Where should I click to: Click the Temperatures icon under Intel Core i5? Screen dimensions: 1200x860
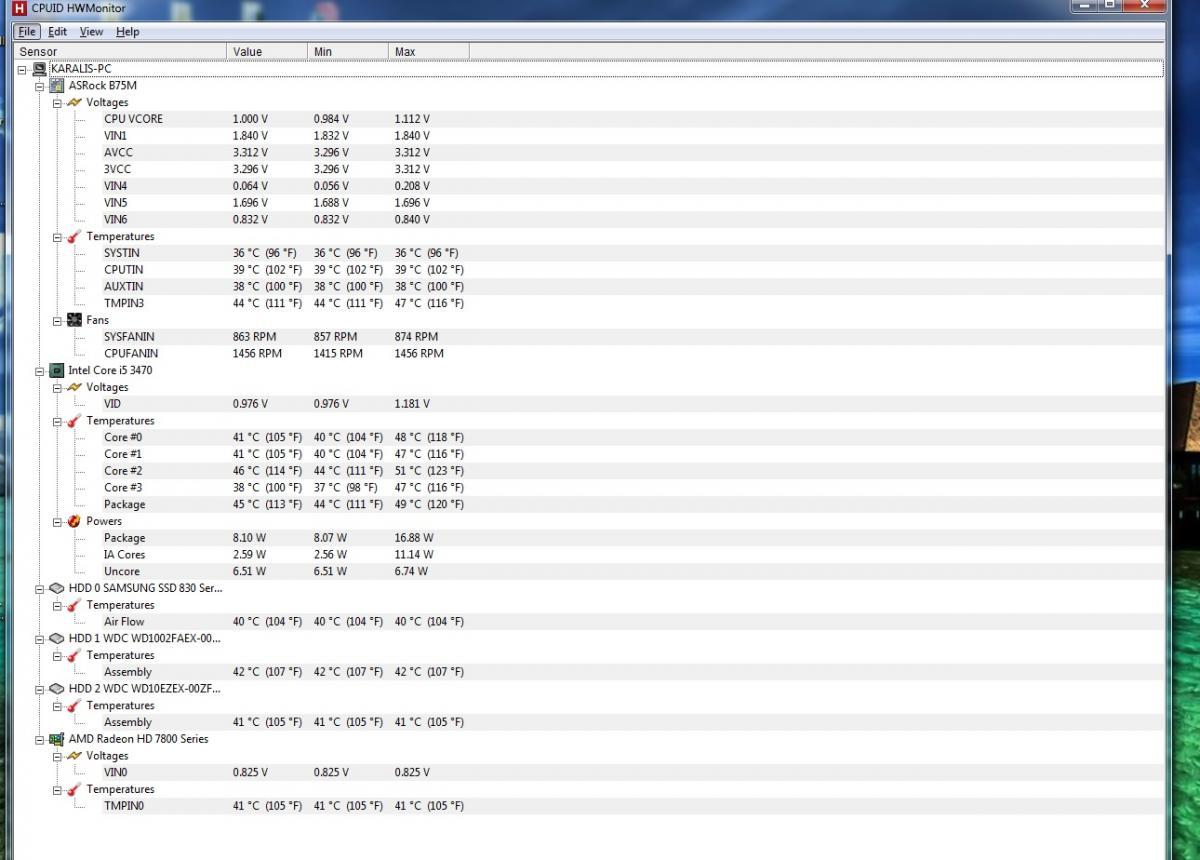coord(74,421)
